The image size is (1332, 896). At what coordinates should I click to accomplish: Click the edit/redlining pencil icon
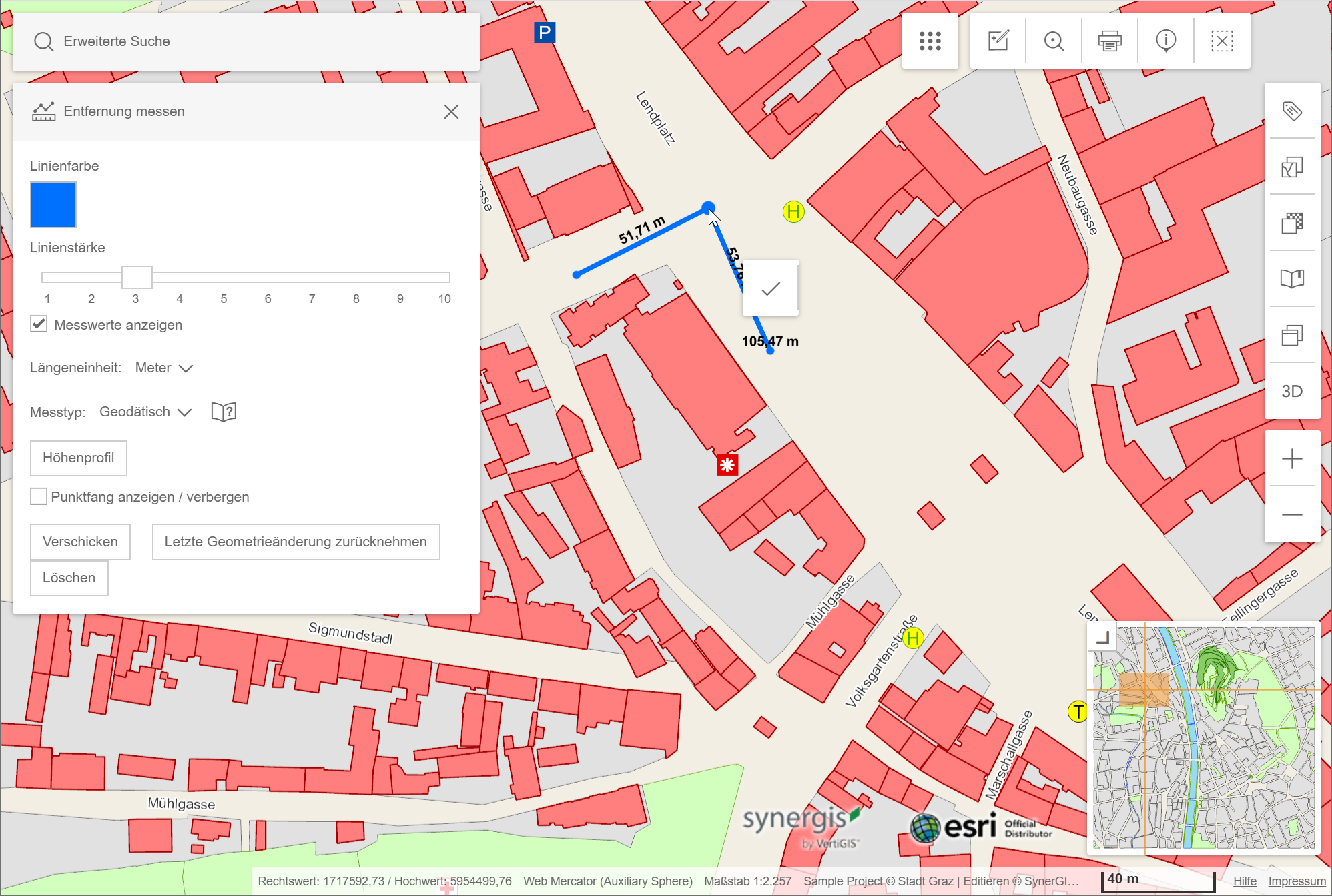pyautogui.click(x=998, y=41)
